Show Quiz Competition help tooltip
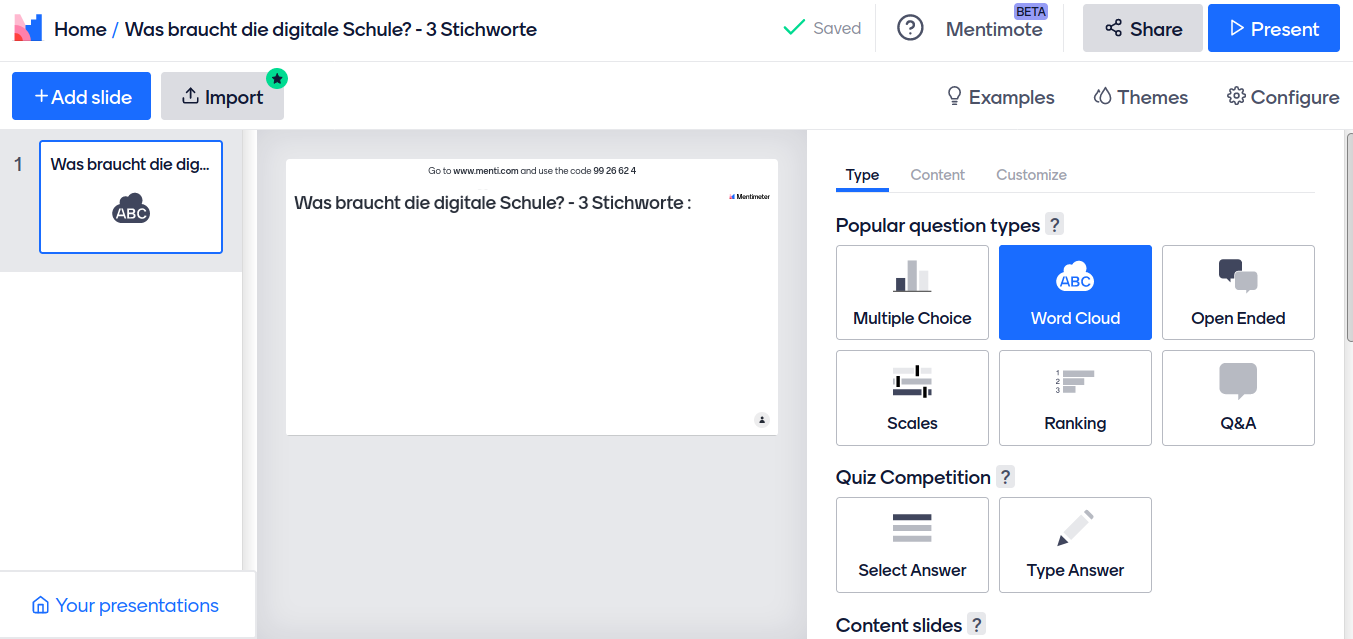The height and width of the screenshot is (639, 1353). point(1005,477)
